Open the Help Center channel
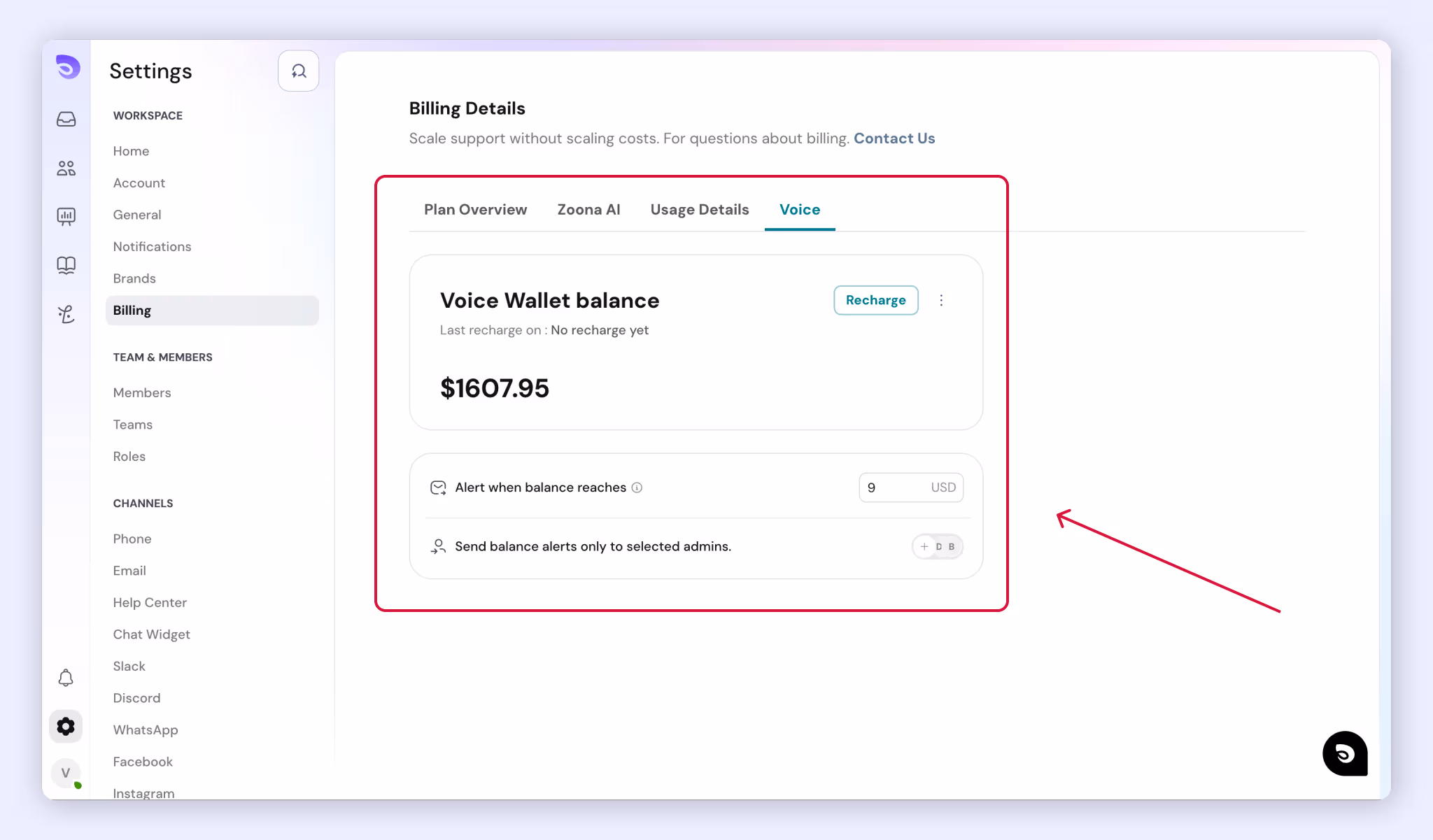1433x840 pixels. [x=150, y=603]
